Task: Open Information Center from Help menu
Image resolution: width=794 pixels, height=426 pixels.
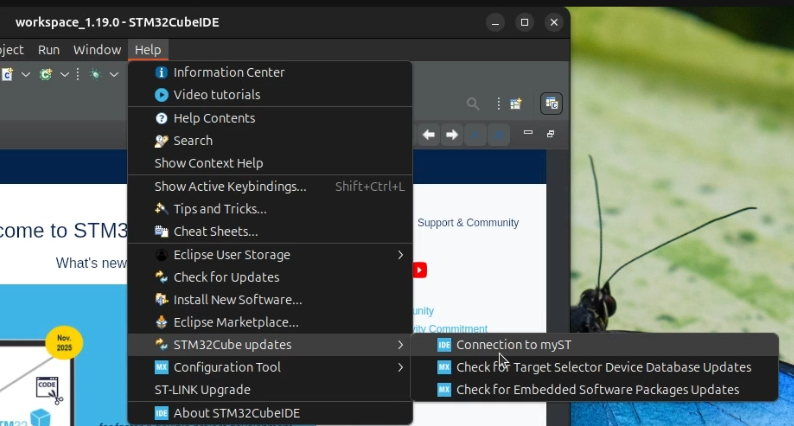Action: pos(270,72)
